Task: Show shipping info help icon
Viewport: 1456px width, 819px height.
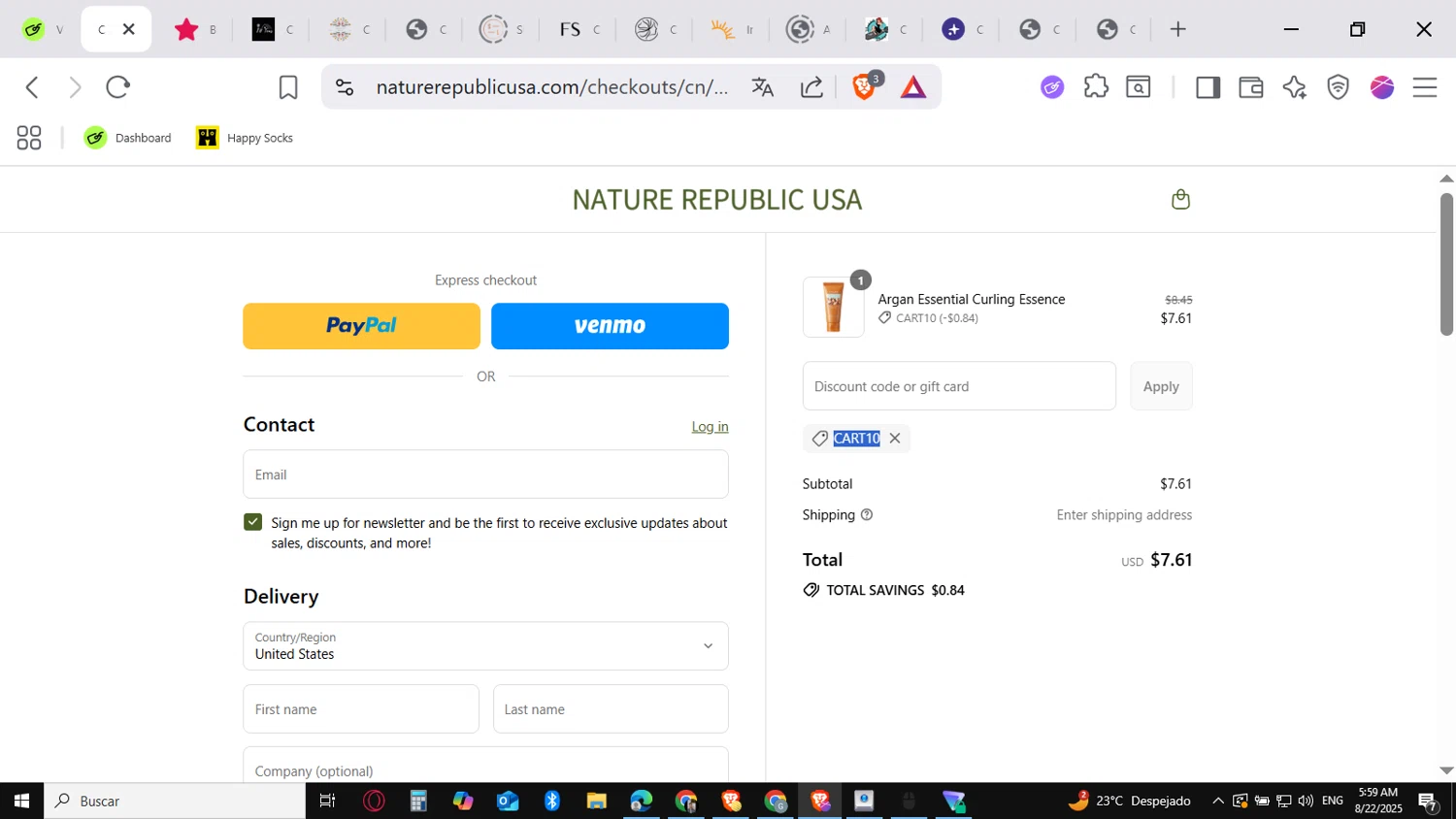Action: [x=867, y=515]
